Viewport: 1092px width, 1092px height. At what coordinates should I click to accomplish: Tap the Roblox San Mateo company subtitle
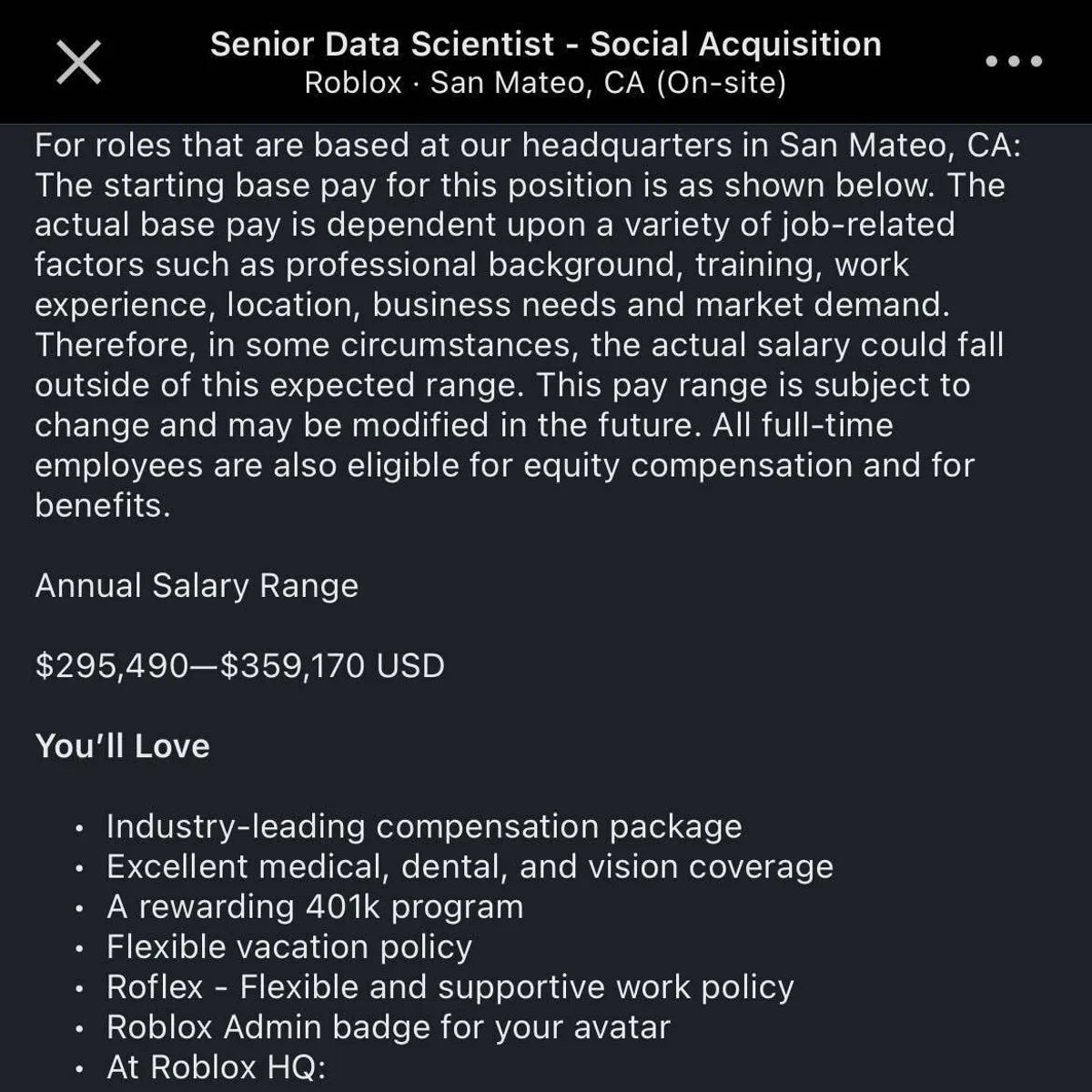(545, 83)
